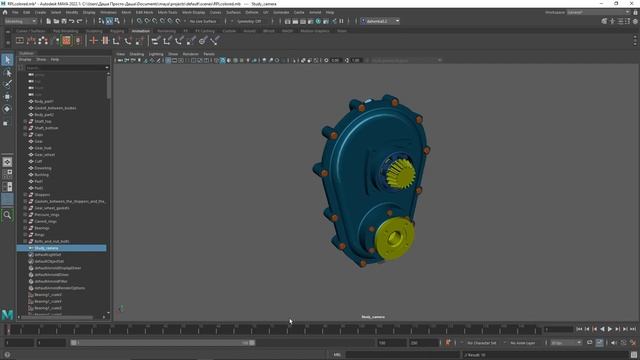Viewport: 640px width, 360px height.
Task: Click the viewport Select Camera icon
Action: [120, 60]
